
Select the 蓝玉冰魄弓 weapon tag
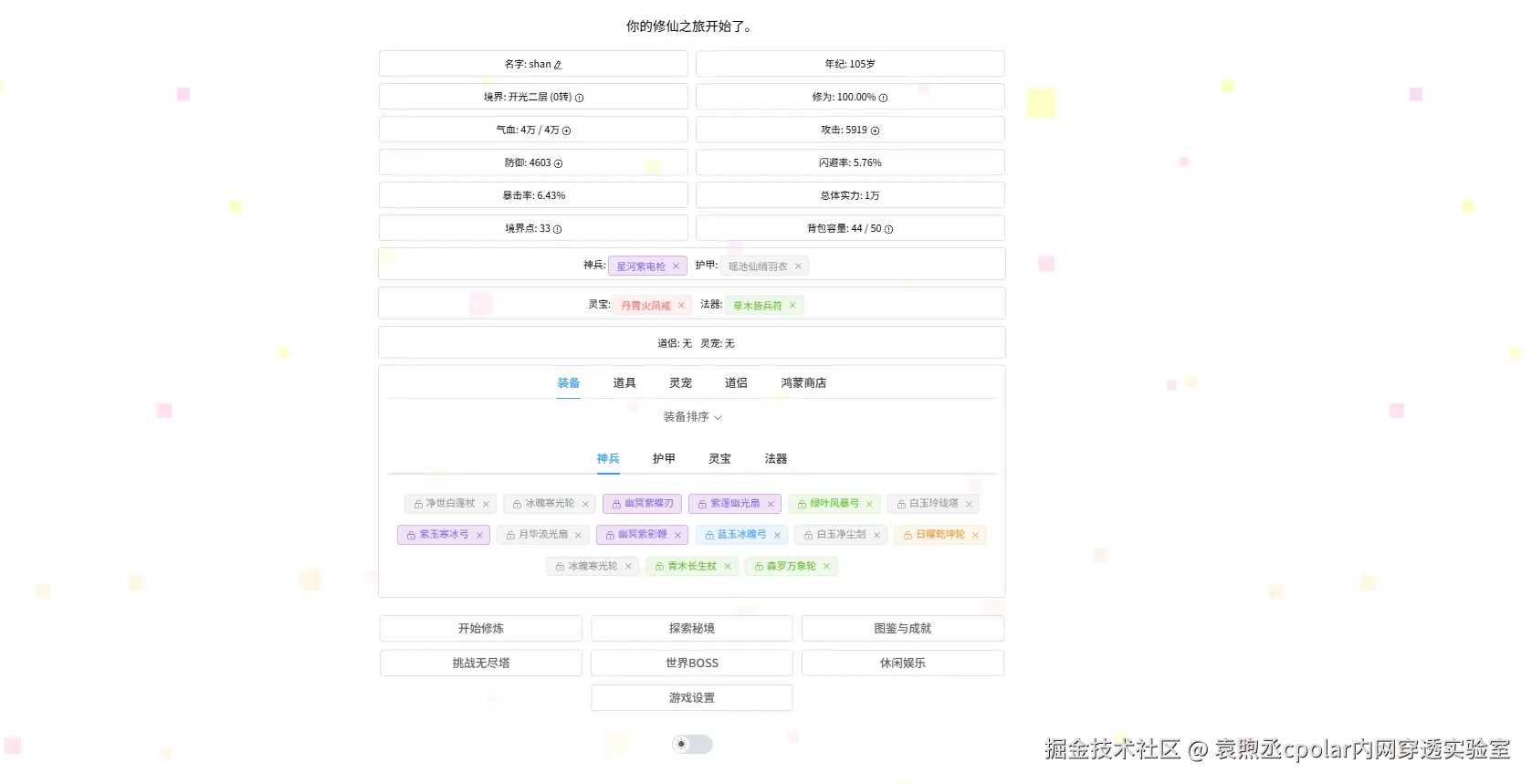tap(740, 535)
